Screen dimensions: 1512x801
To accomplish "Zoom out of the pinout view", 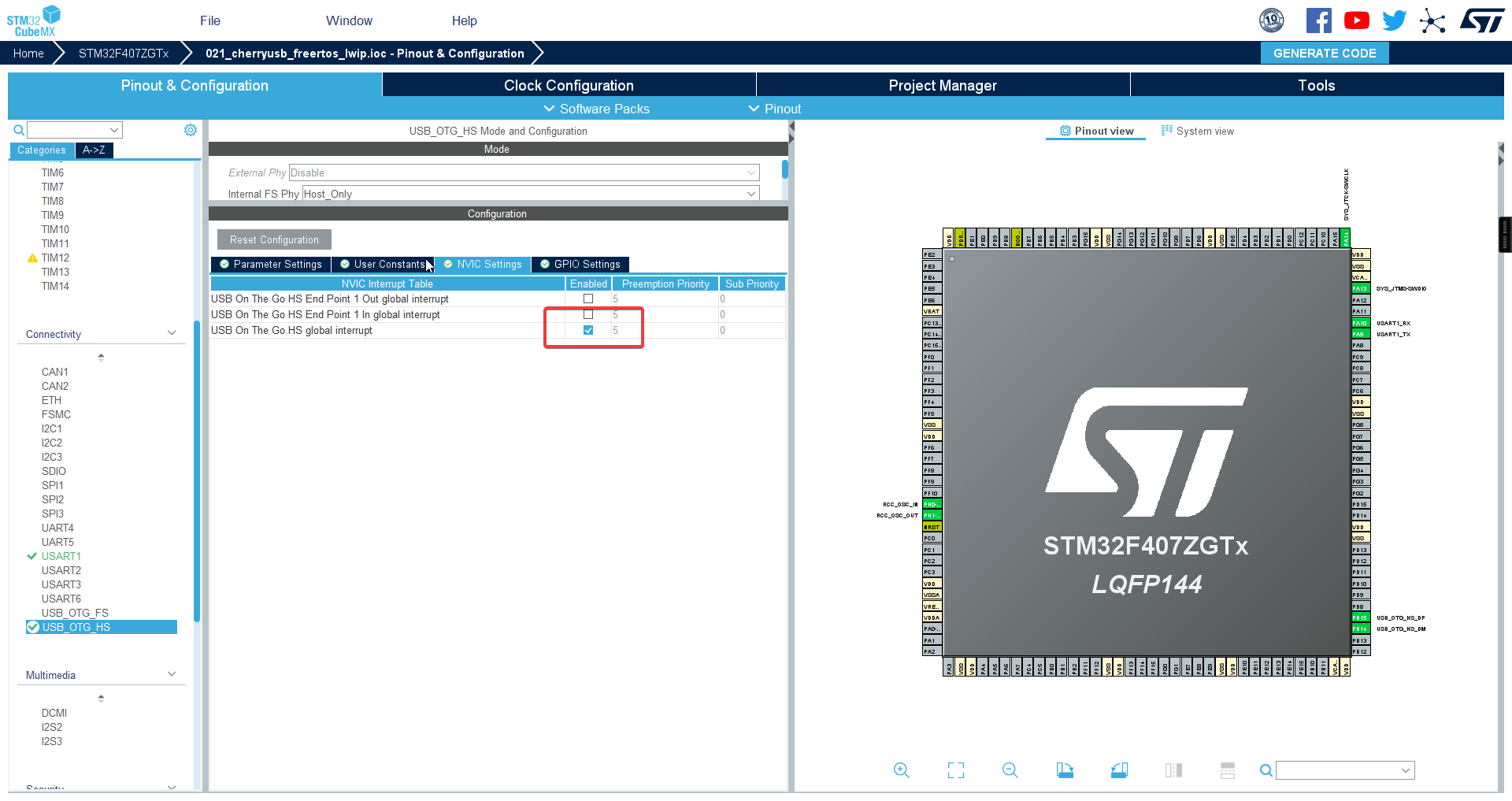I will click(x=1009, y=770).
